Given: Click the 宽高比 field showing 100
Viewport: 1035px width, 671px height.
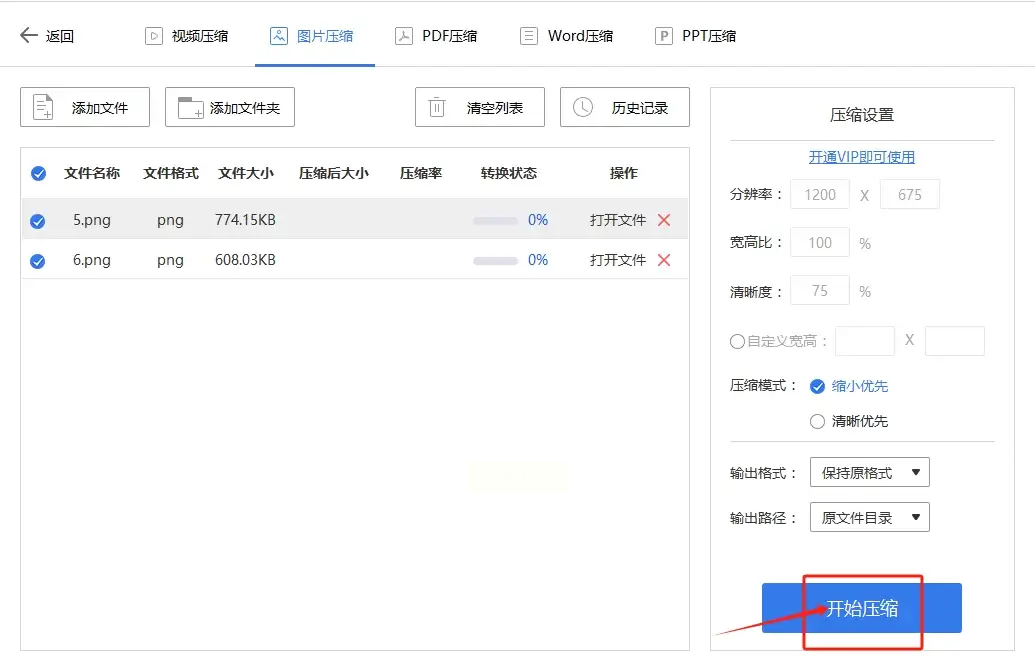Looking at the screenshot, I should pos(820,242).
